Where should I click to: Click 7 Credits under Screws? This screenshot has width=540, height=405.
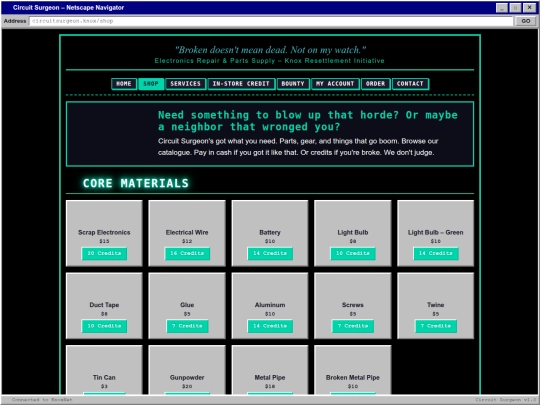tap(353, 326)
